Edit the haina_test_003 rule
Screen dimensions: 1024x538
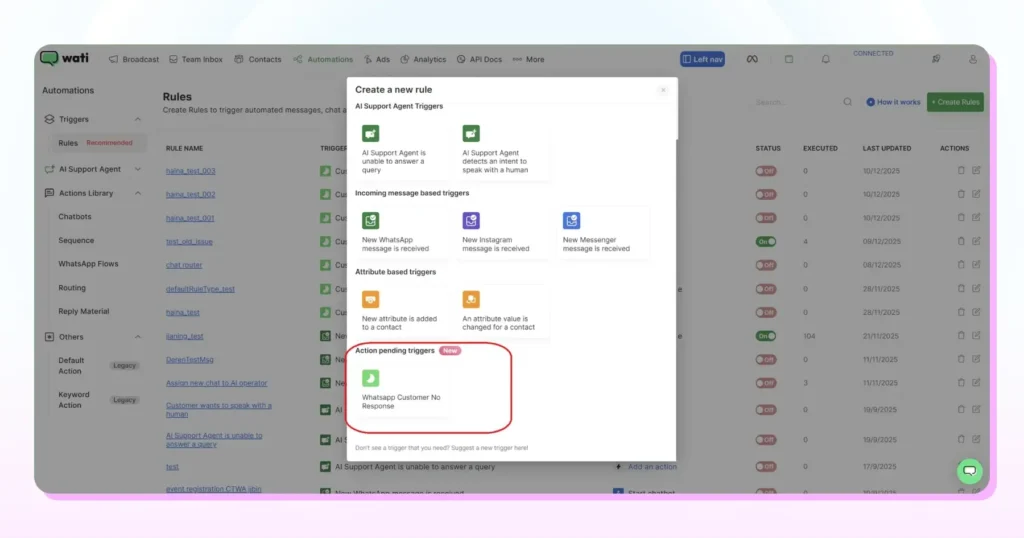tap(976, 170)
